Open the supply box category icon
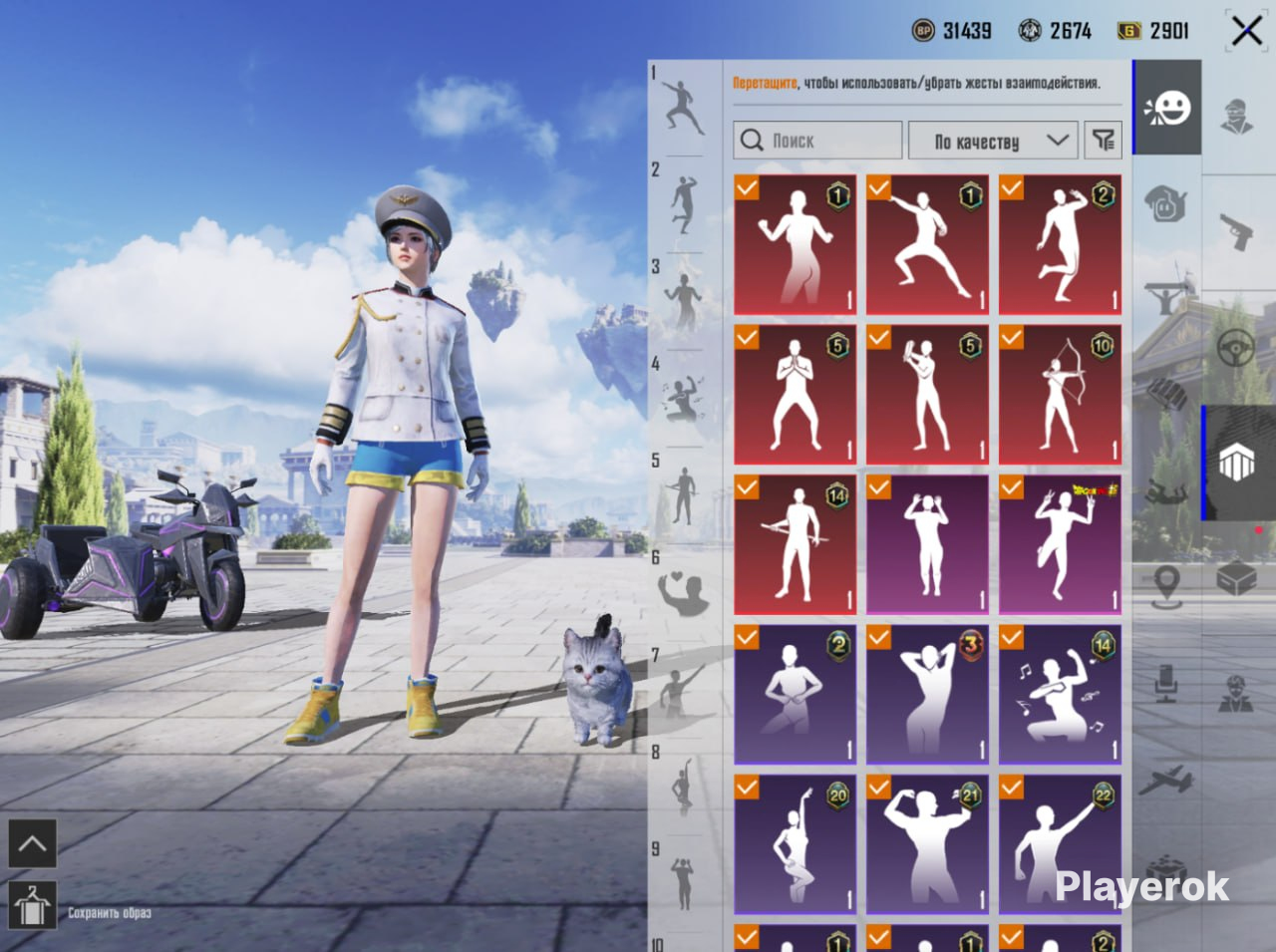This screenshot has width=1276, height=952. tap(1237, 578)
